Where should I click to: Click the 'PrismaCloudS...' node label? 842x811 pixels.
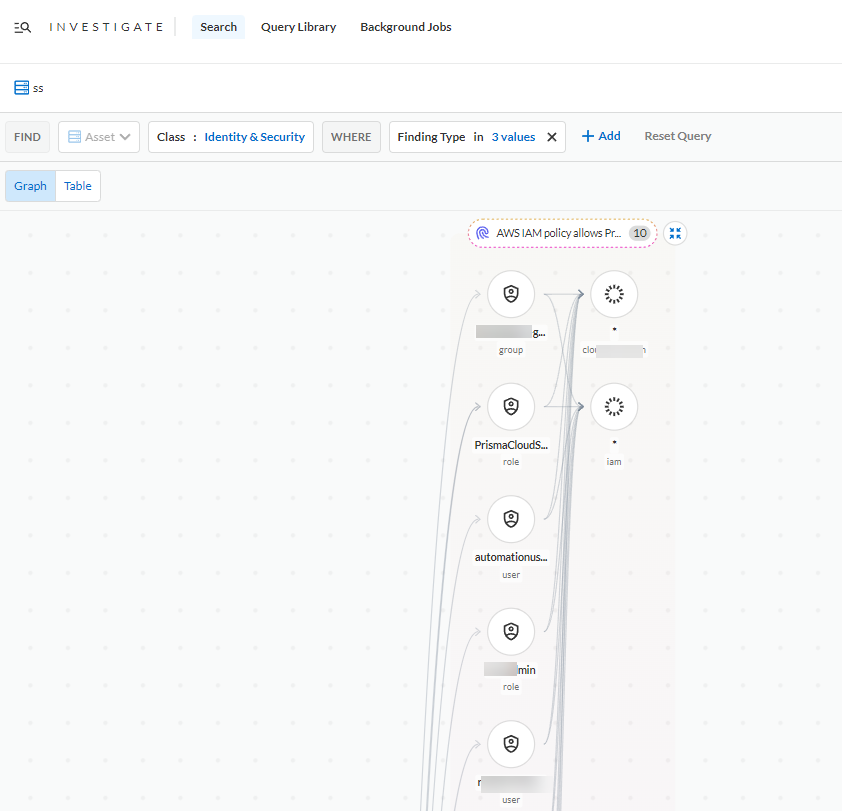(x=511, y=445)
